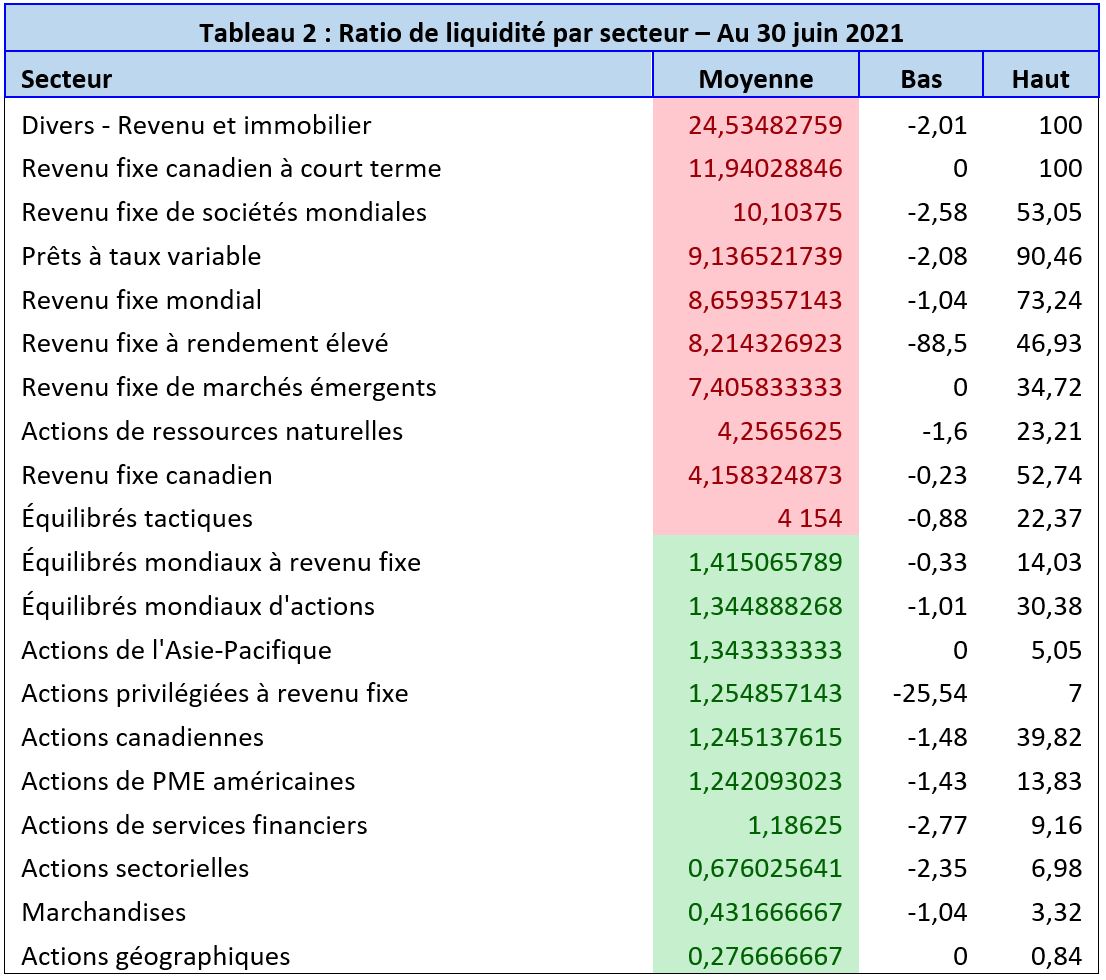1106x980 pixels.
Task: Click 'Revenu fixe de sociétés mondiales' label
Action: (224, 212)
